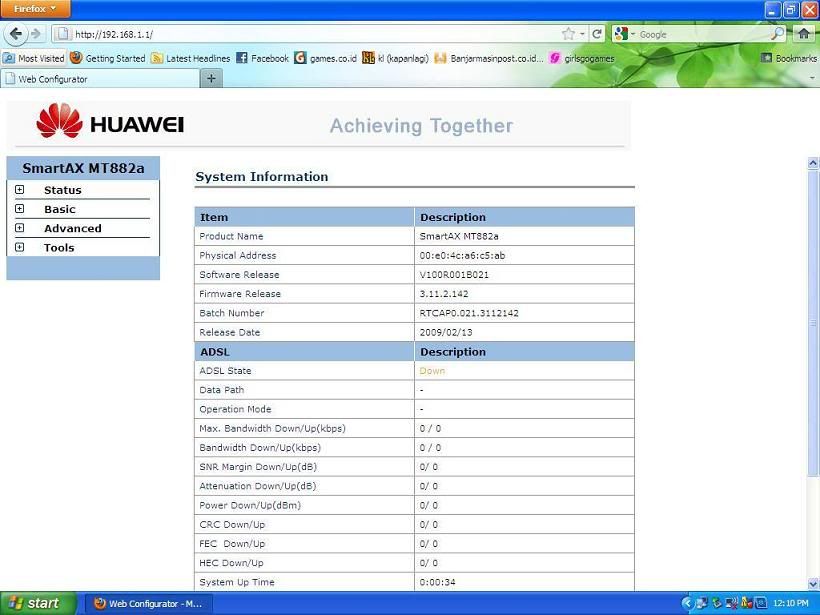Viewport: 820px width, 615px height.
Task: Open the bookmark history dropdown beside star
Action: (x=582, y=34)
